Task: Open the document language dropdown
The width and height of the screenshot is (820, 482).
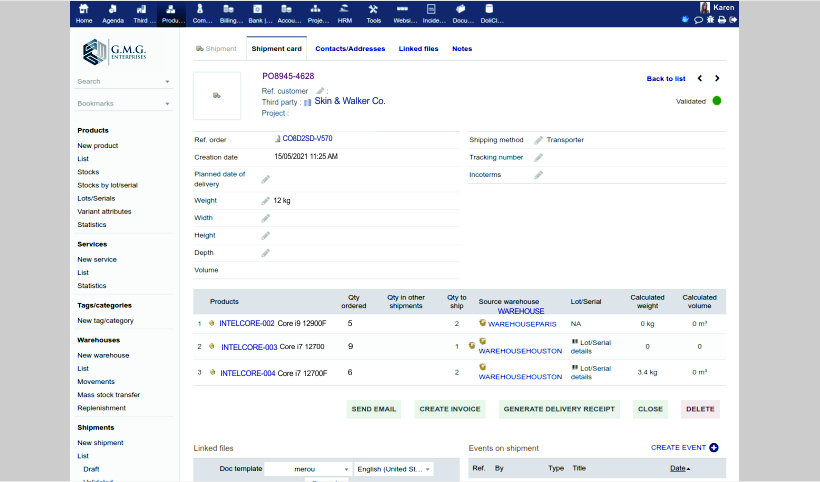Action: 394,469
